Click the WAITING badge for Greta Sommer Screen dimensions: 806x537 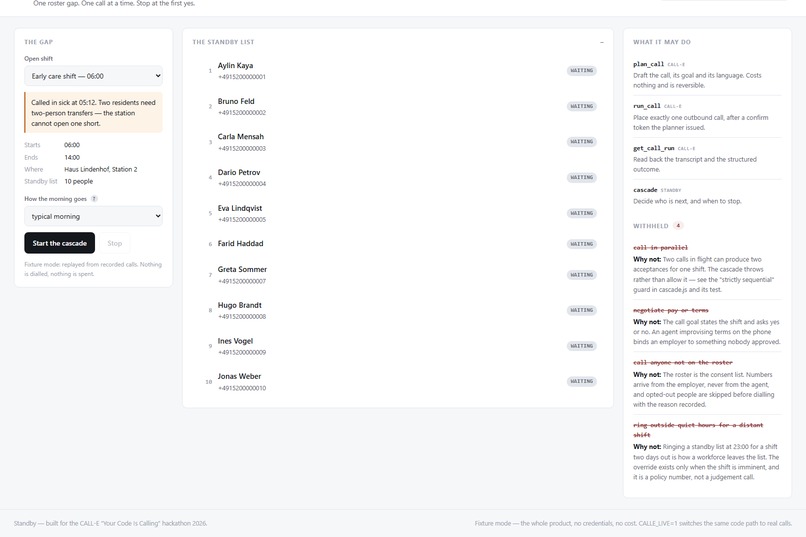point(582,274)
